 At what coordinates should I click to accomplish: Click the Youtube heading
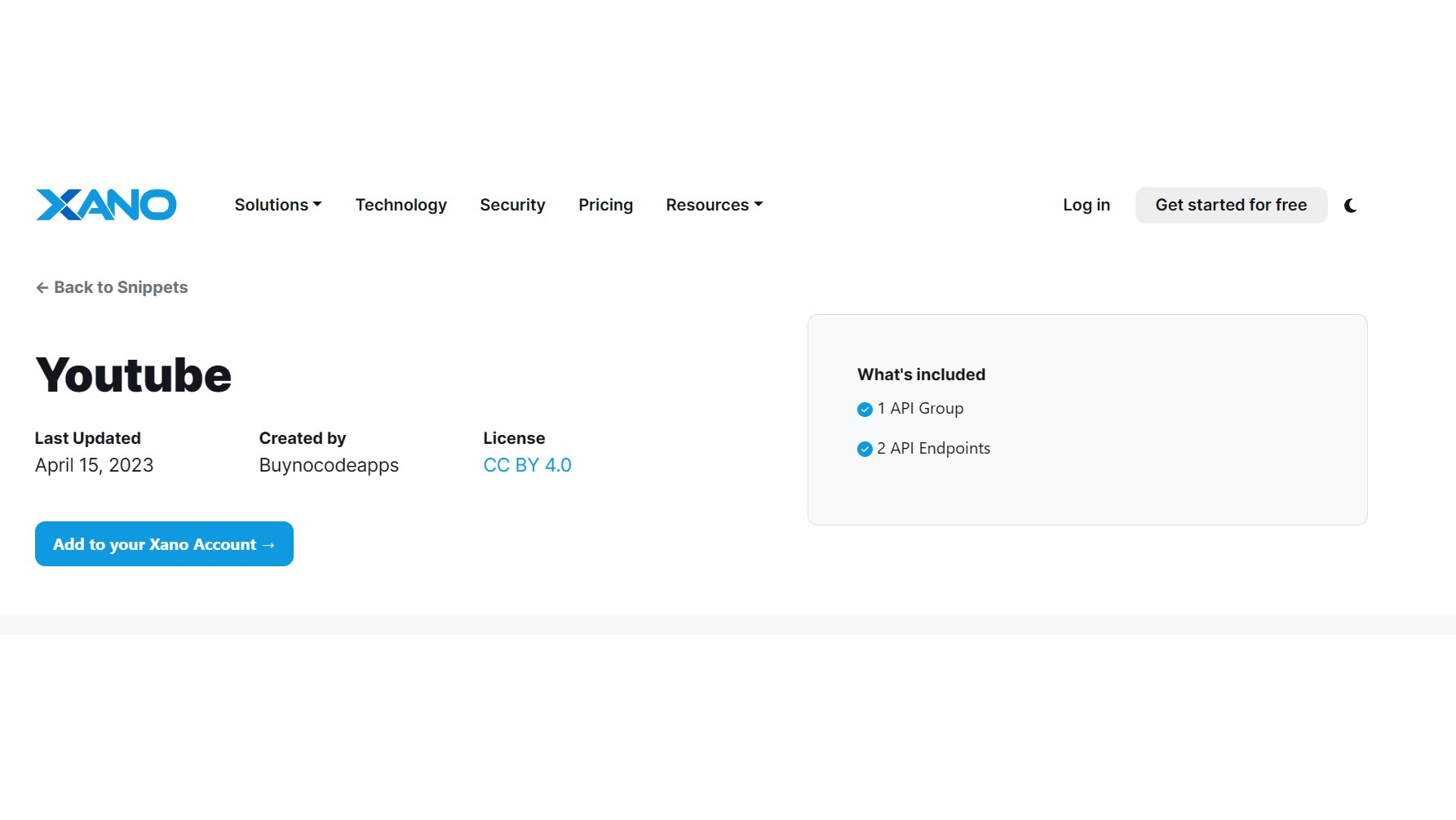point(134,375)
